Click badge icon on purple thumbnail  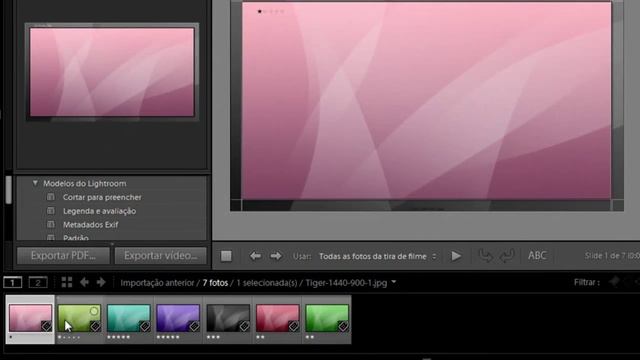pyautogui.click(x=194, y=326)
